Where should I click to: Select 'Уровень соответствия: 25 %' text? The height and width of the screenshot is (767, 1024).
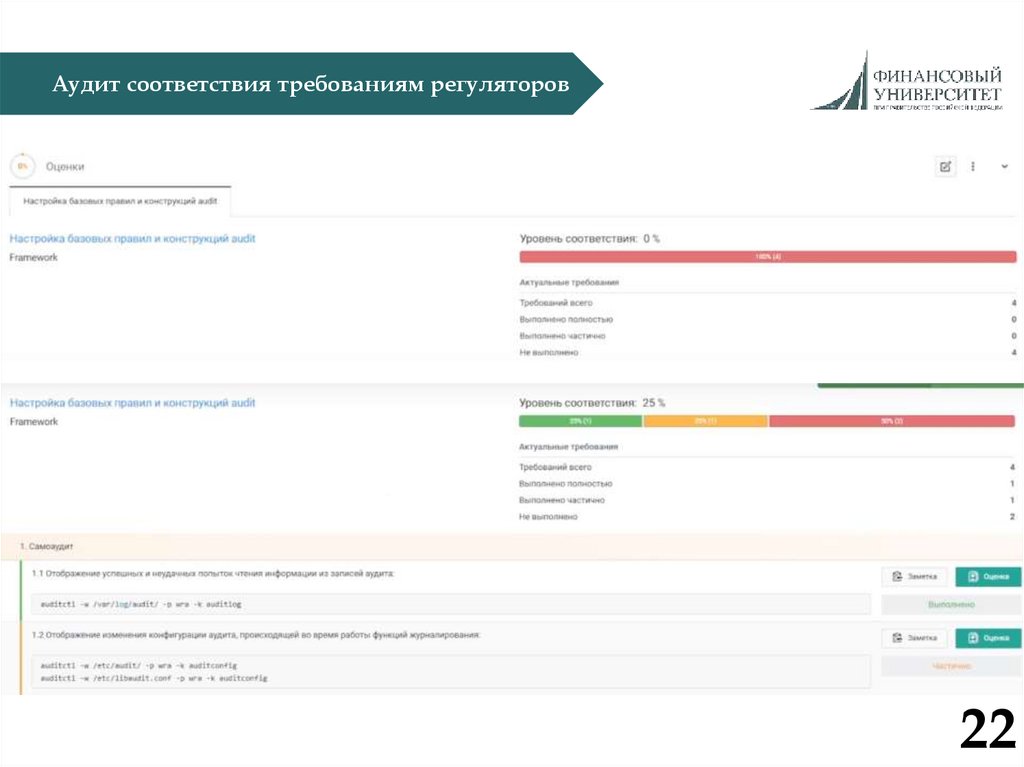coord(592,402)
